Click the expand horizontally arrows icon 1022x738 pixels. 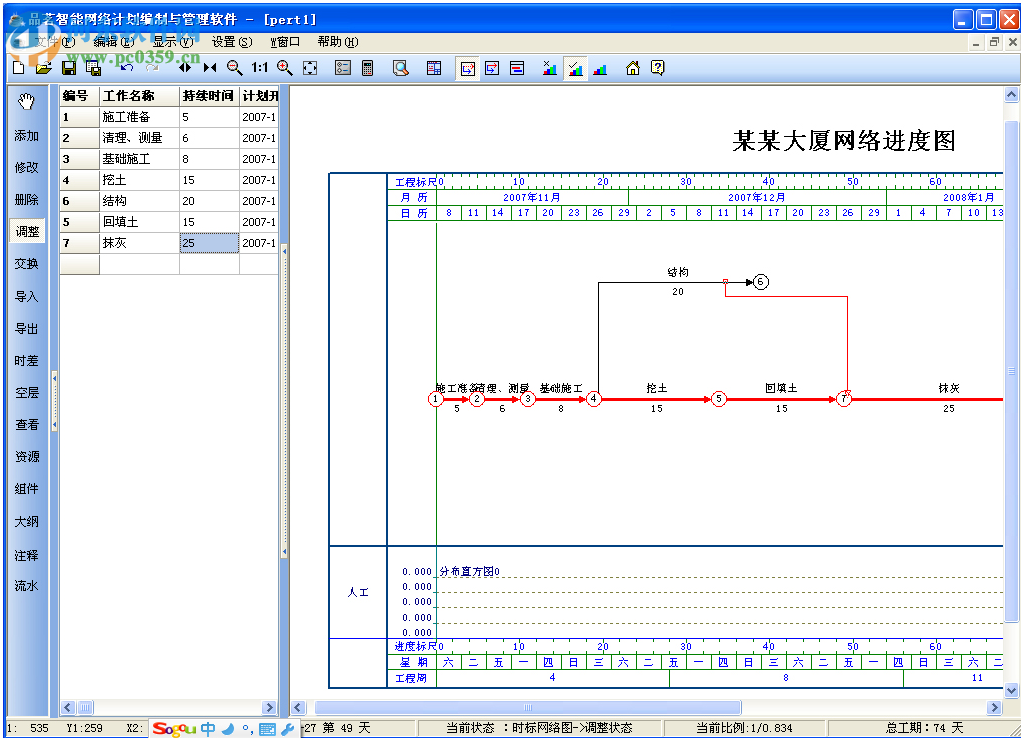(185, 67)
